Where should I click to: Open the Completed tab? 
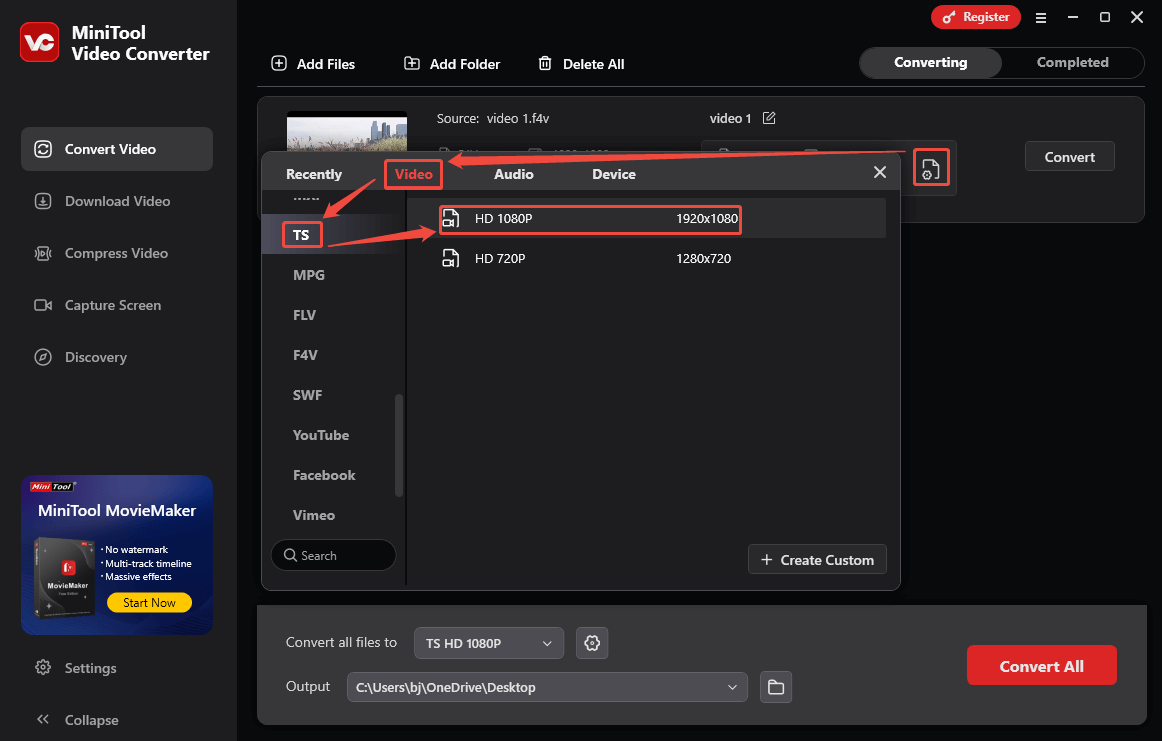[x=1072, y=62]
